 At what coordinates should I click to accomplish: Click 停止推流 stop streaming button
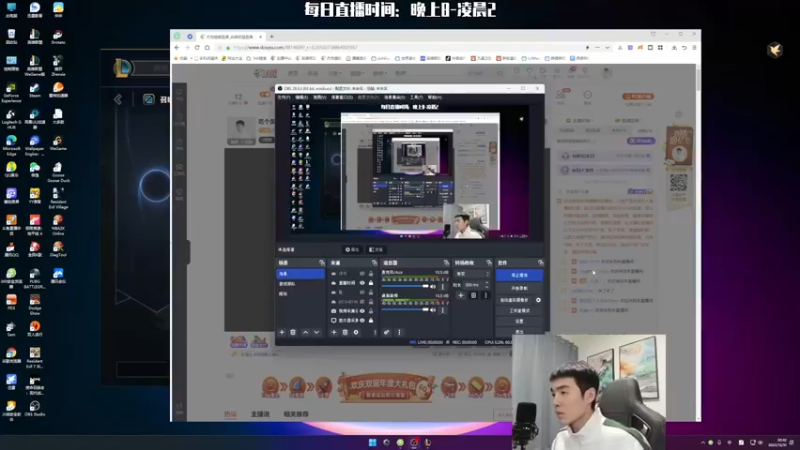(x=519, y=275)
